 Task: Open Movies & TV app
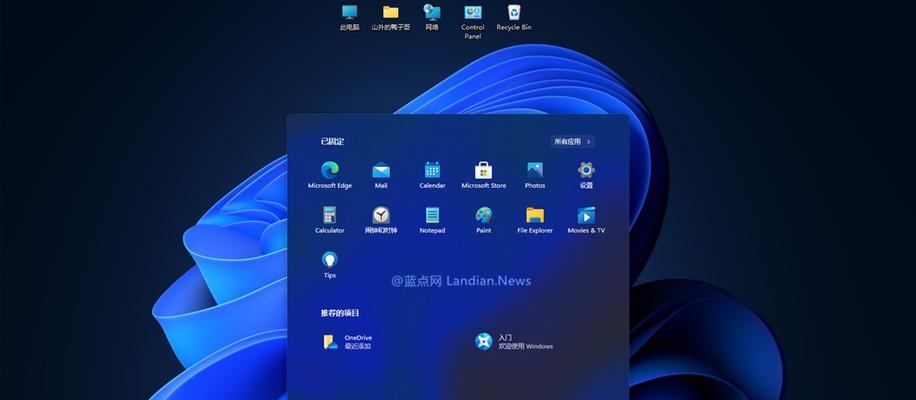click(x=586, y=220)
